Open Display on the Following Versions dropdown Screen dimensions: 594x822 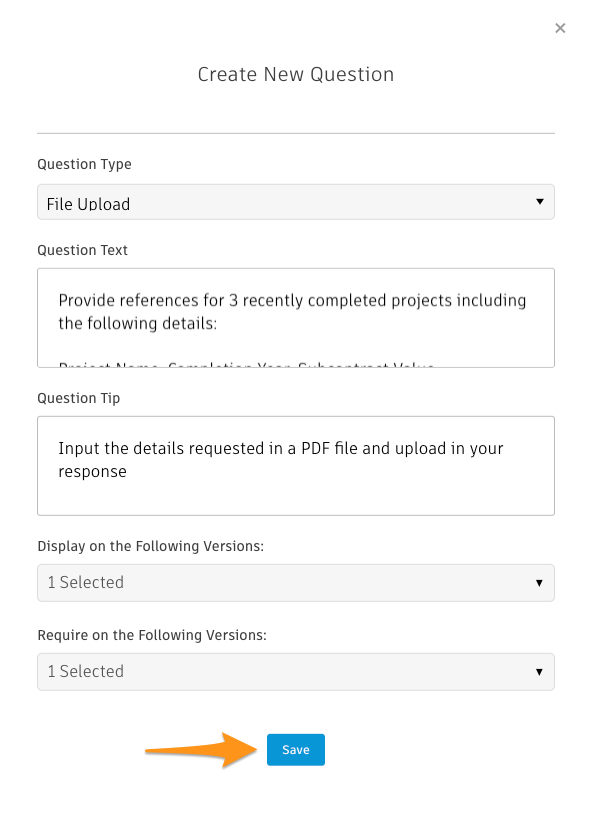tap(296, 582)
